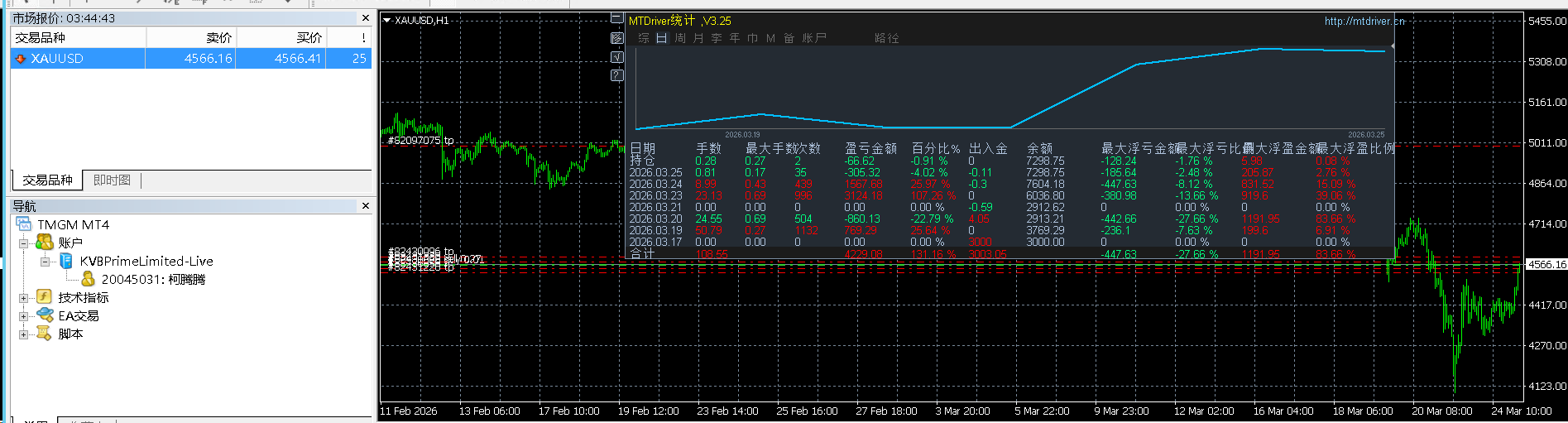Expand the 技术指标 tree node

point(24,298)
